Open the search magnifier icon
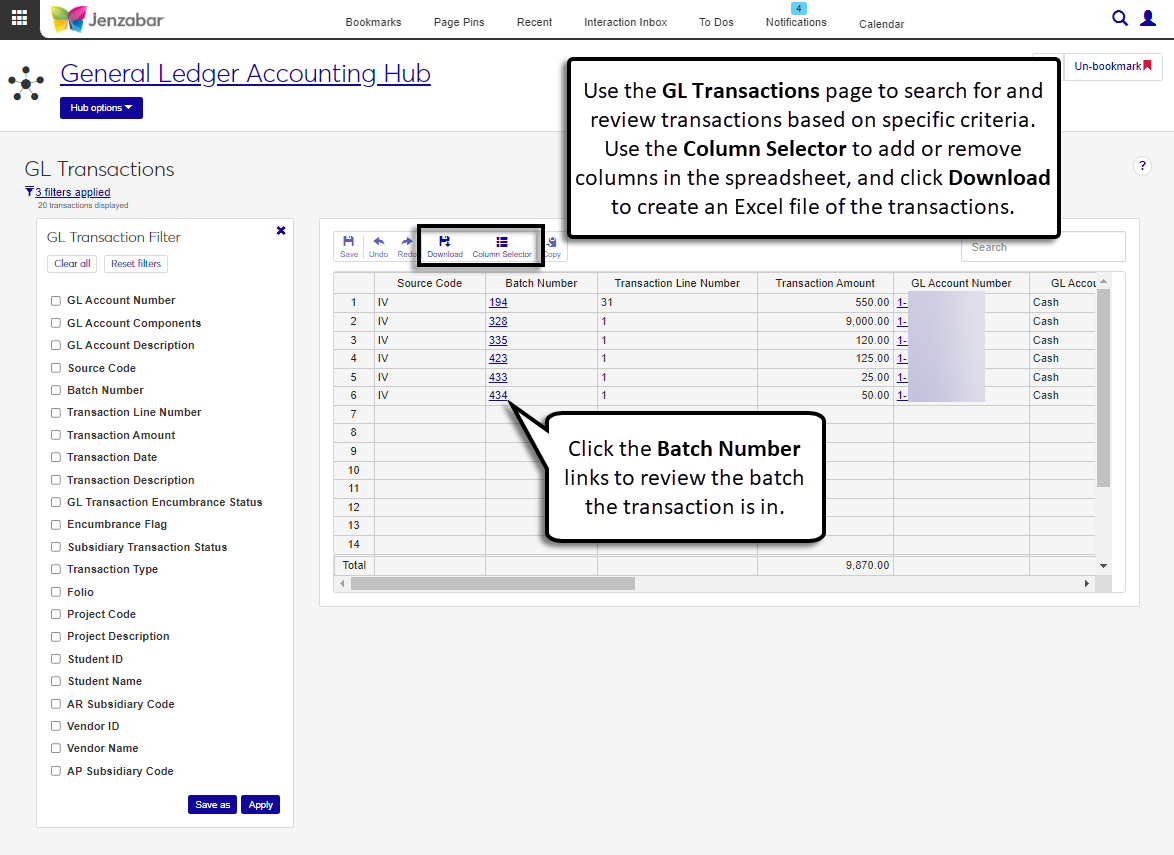 [x=1119, y=18]
